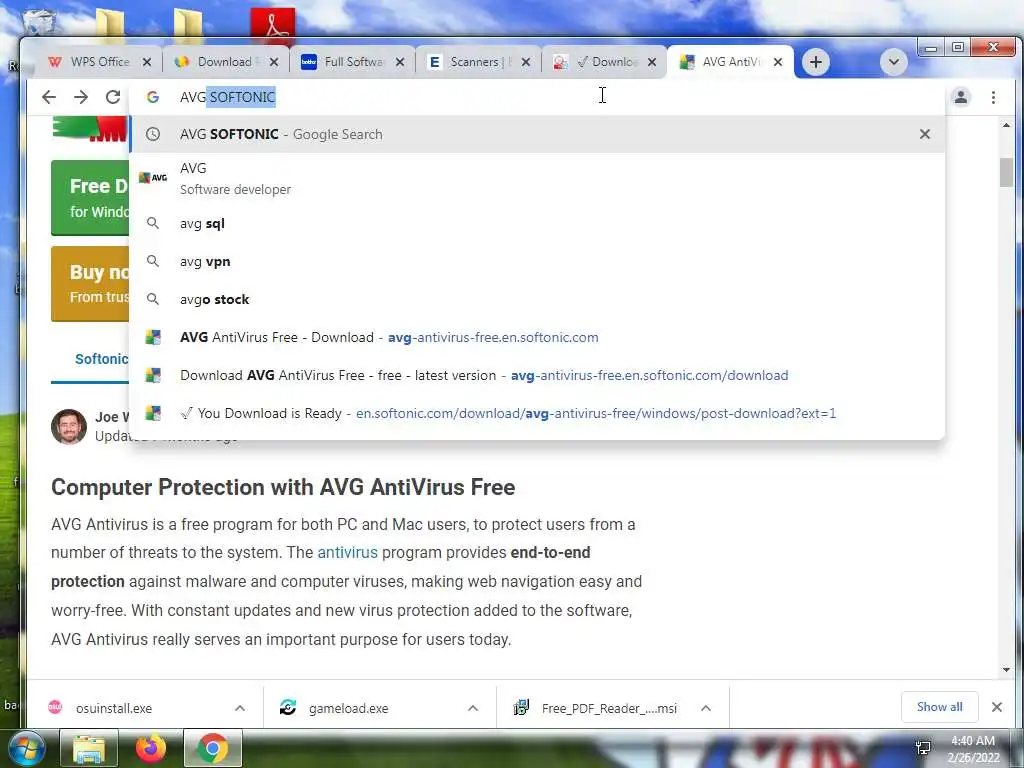
Task: Open a new tab with plus button
Action: (816, 62)
